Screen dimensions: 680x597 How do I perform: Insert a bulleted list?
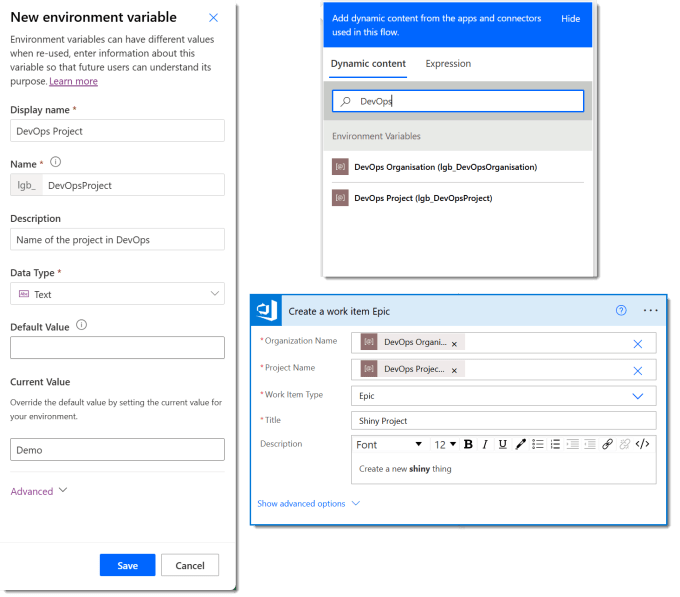[x=538, y=444]
